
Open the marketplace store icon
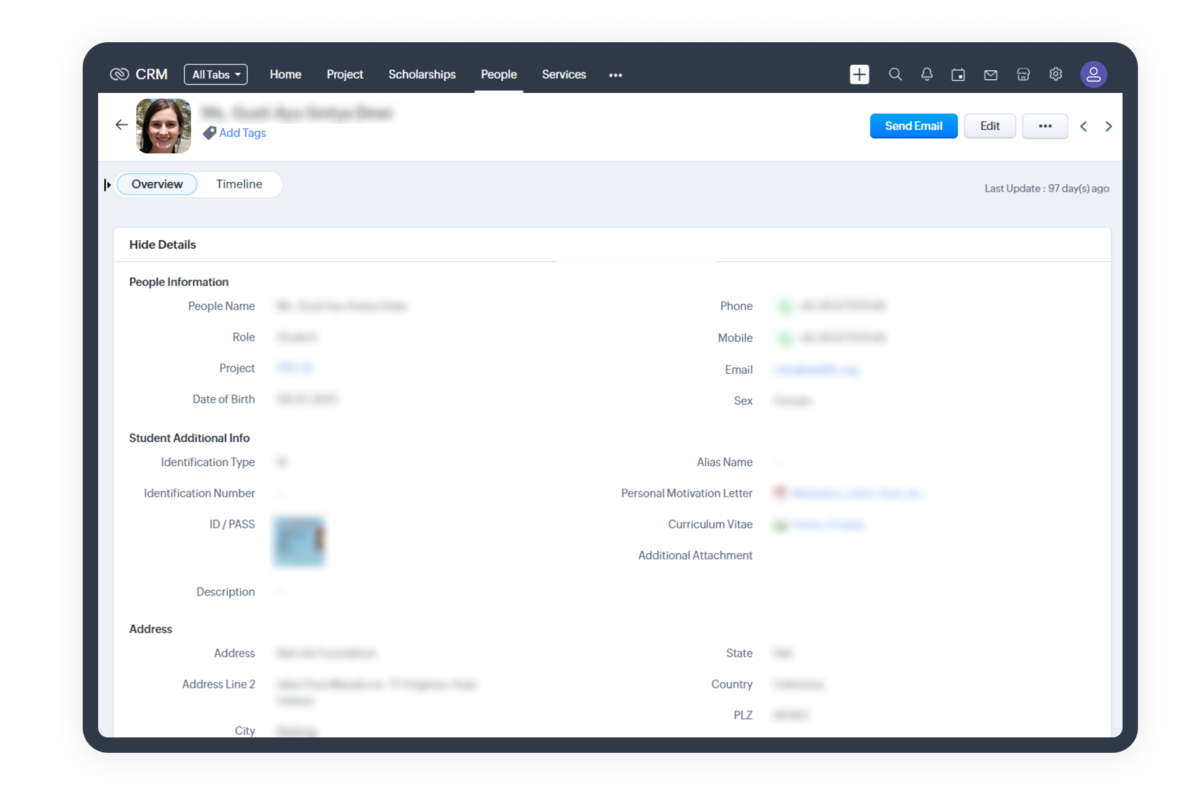click(1023, 75)
